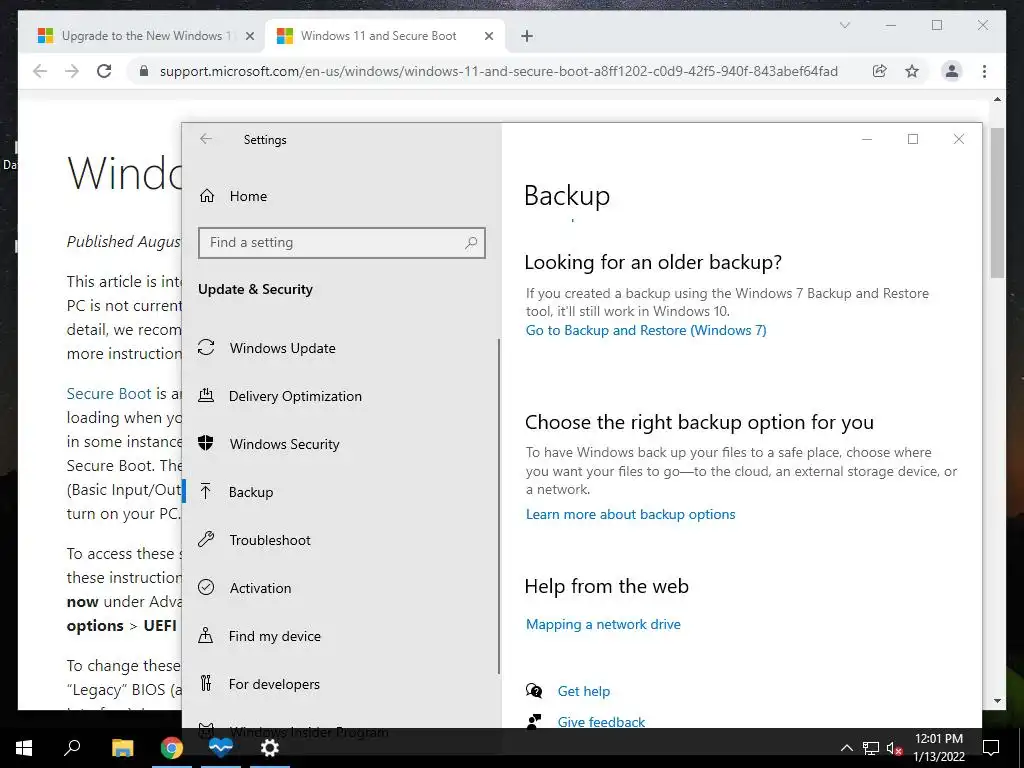The image size is (1024, 768).
Task: Open Learn more about backup options
Action: 630,515
